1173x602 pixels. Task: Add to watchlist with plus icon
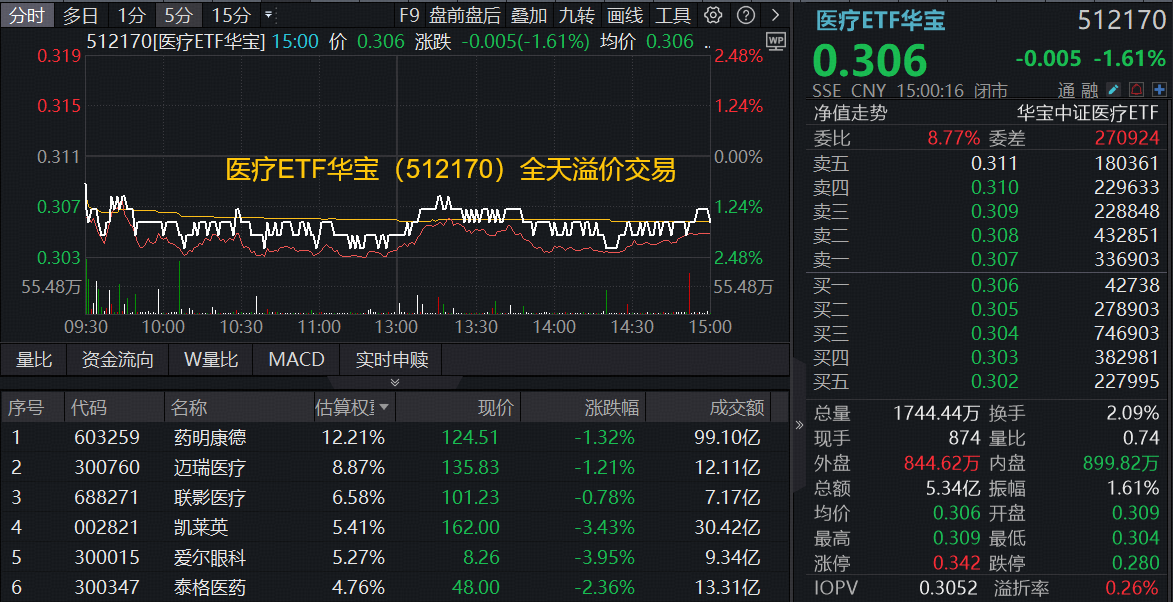point(1160,90)
